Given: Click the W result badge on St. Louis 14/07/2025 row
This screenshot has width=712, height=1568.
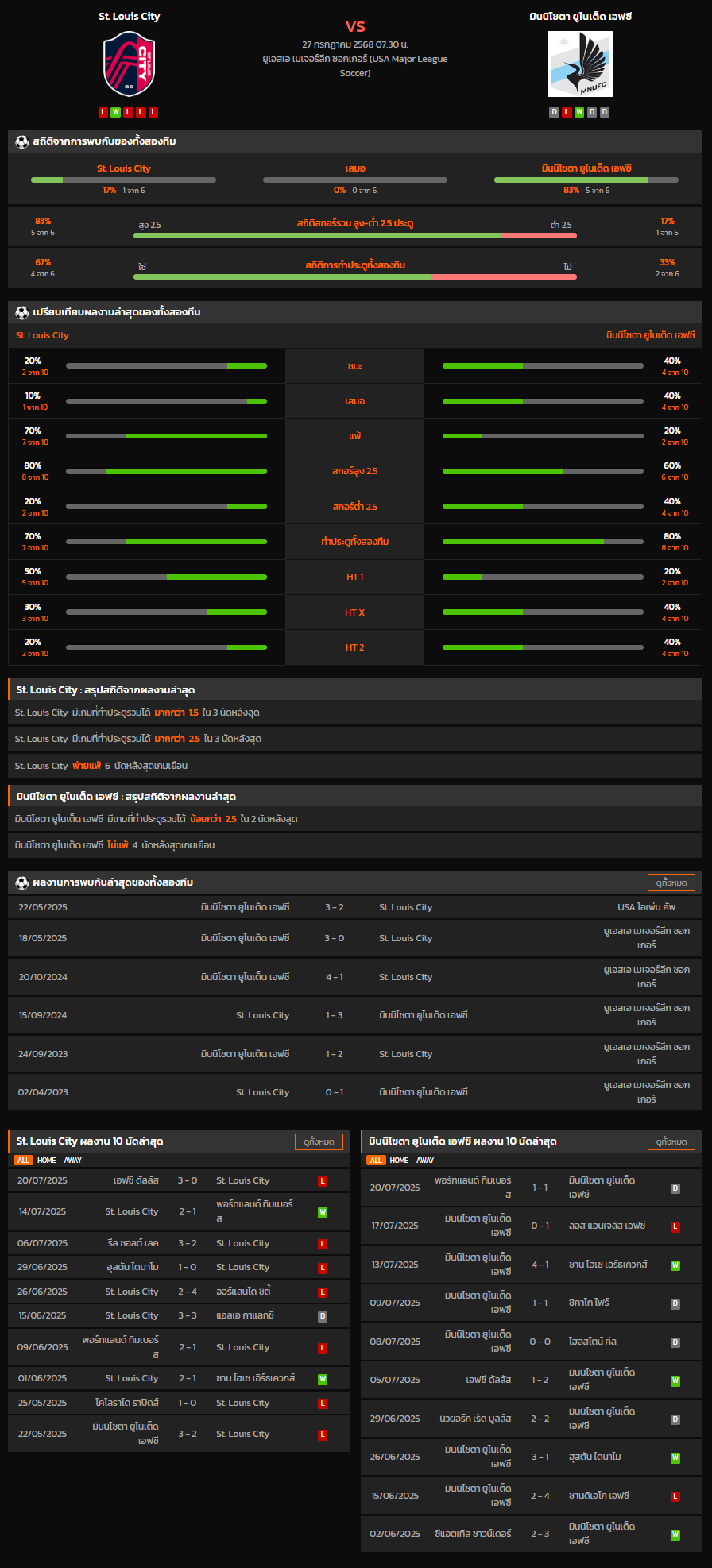Looking at the screenshot, I should pyautogui.click(x=323, y=1212).
